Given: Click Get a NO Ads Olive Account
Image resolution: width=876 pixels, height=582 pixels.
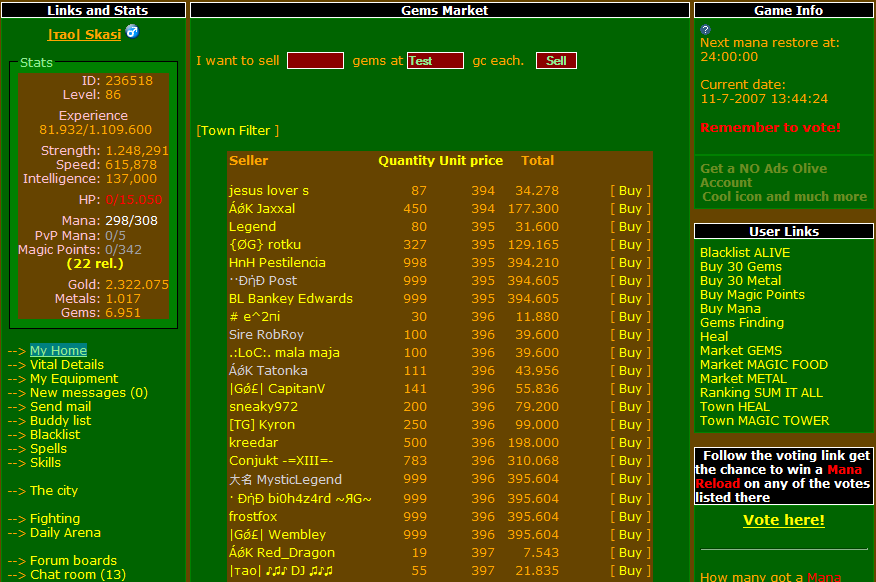Looking at the screenshot, I should pos(763,176).
